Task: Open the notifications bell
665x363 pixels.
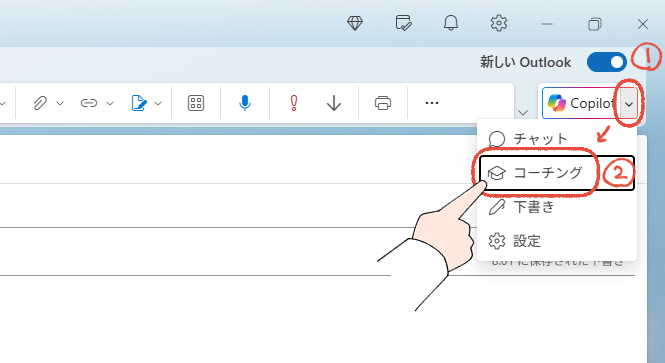Action: pyautogui.click(x=451, y=23)
